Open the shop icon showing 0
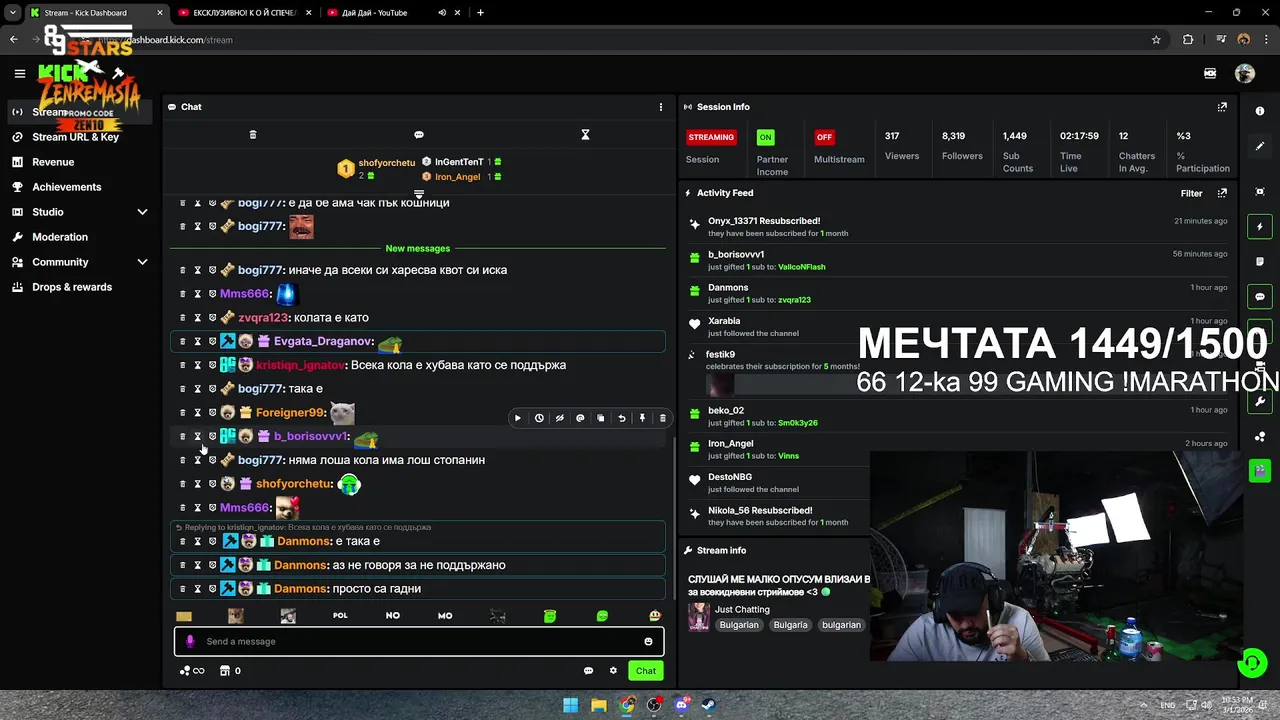Image resolution: width=1280 pixels, height=720 pixels. pyautogui.click(x=230, y=671)
